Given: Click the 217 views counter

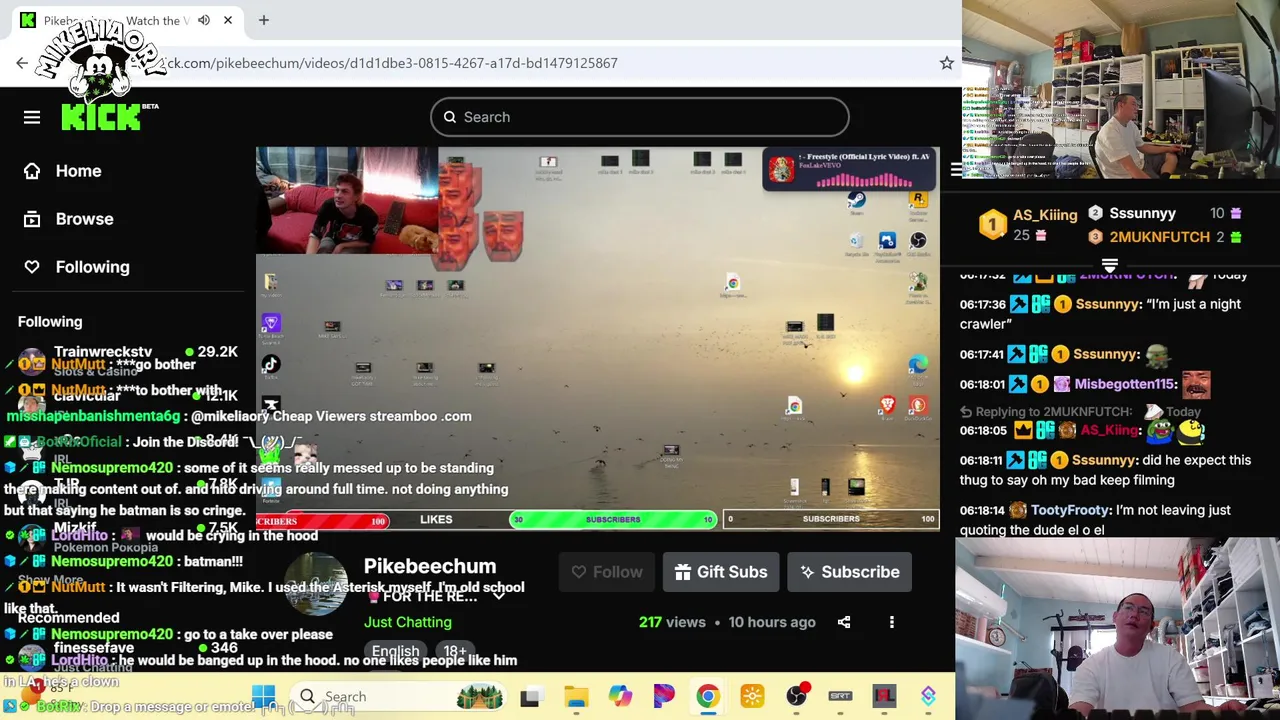Looking at the screenshot, I should 672,622.
